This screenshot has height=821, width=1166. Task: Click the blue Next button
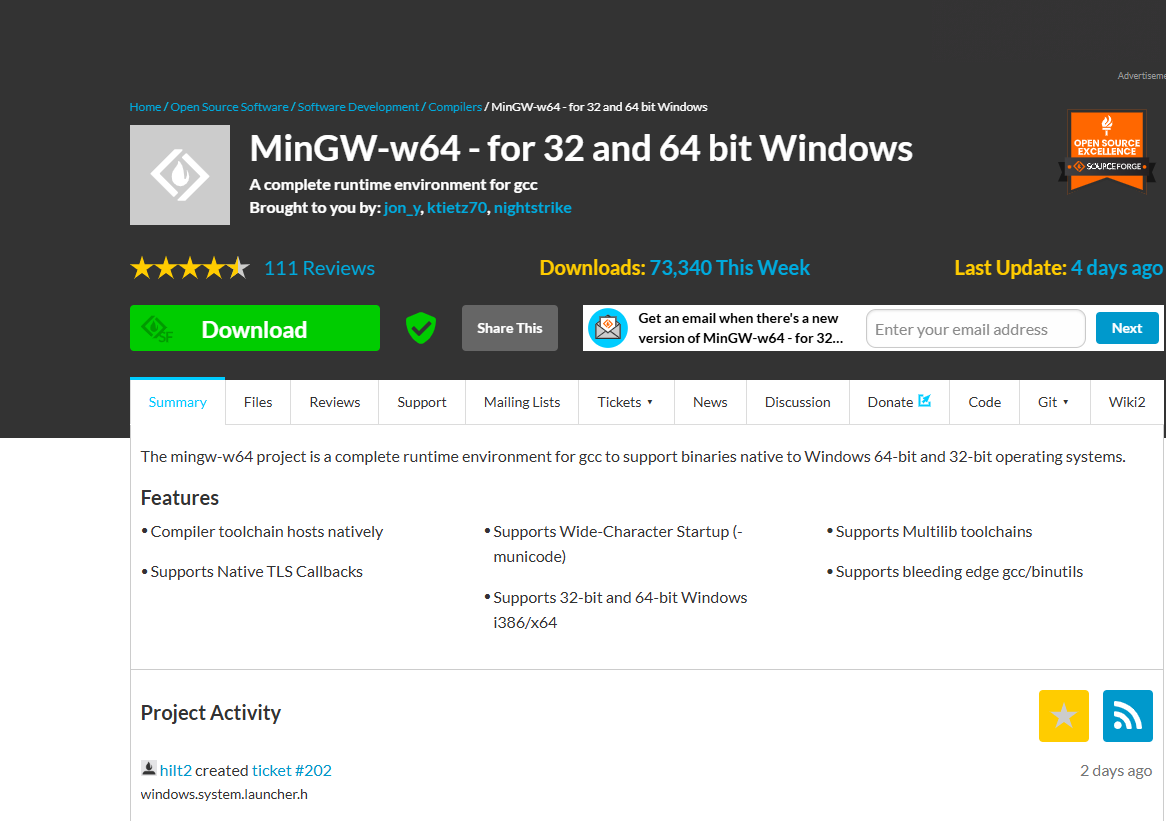[x=1127, y=328]
